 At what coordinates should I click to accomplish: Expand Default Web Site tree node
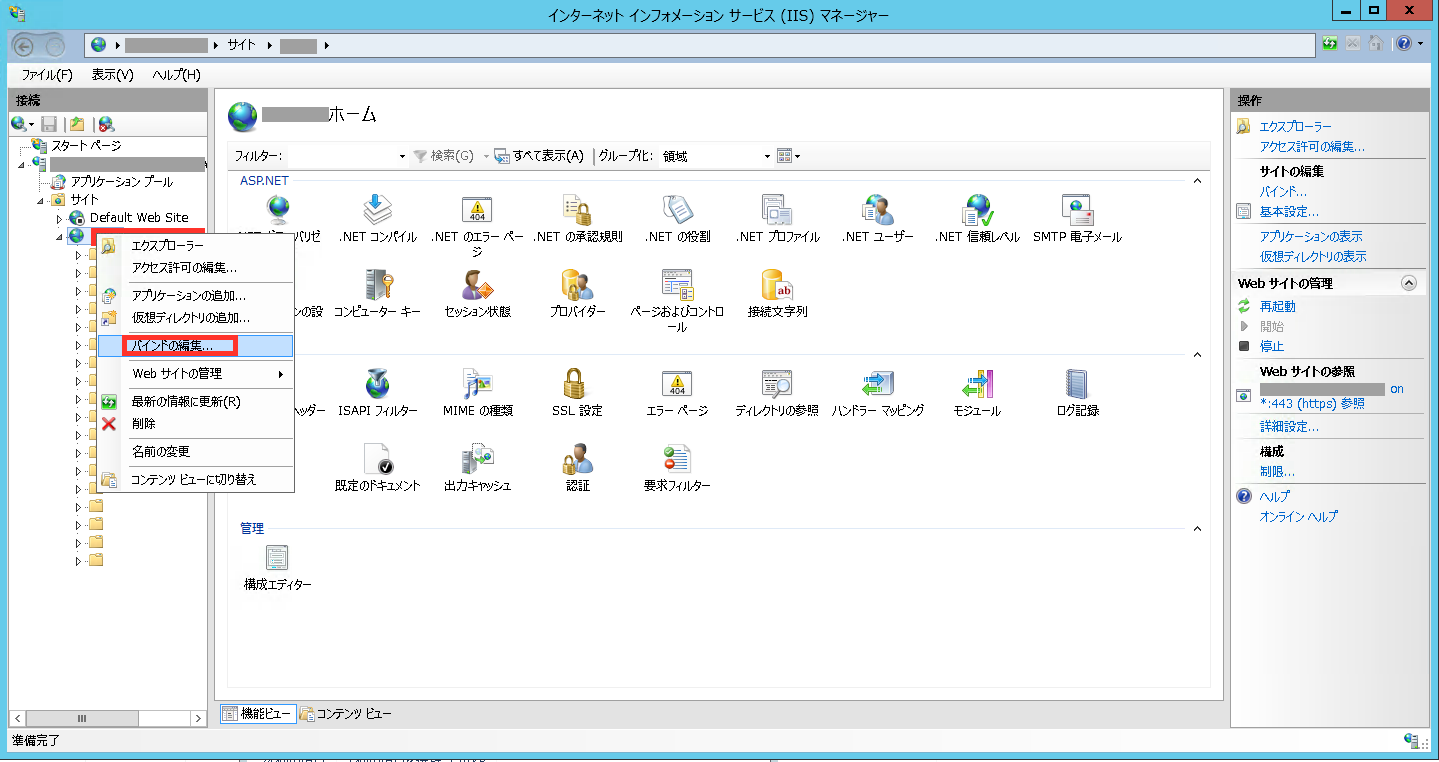[59, 218]
